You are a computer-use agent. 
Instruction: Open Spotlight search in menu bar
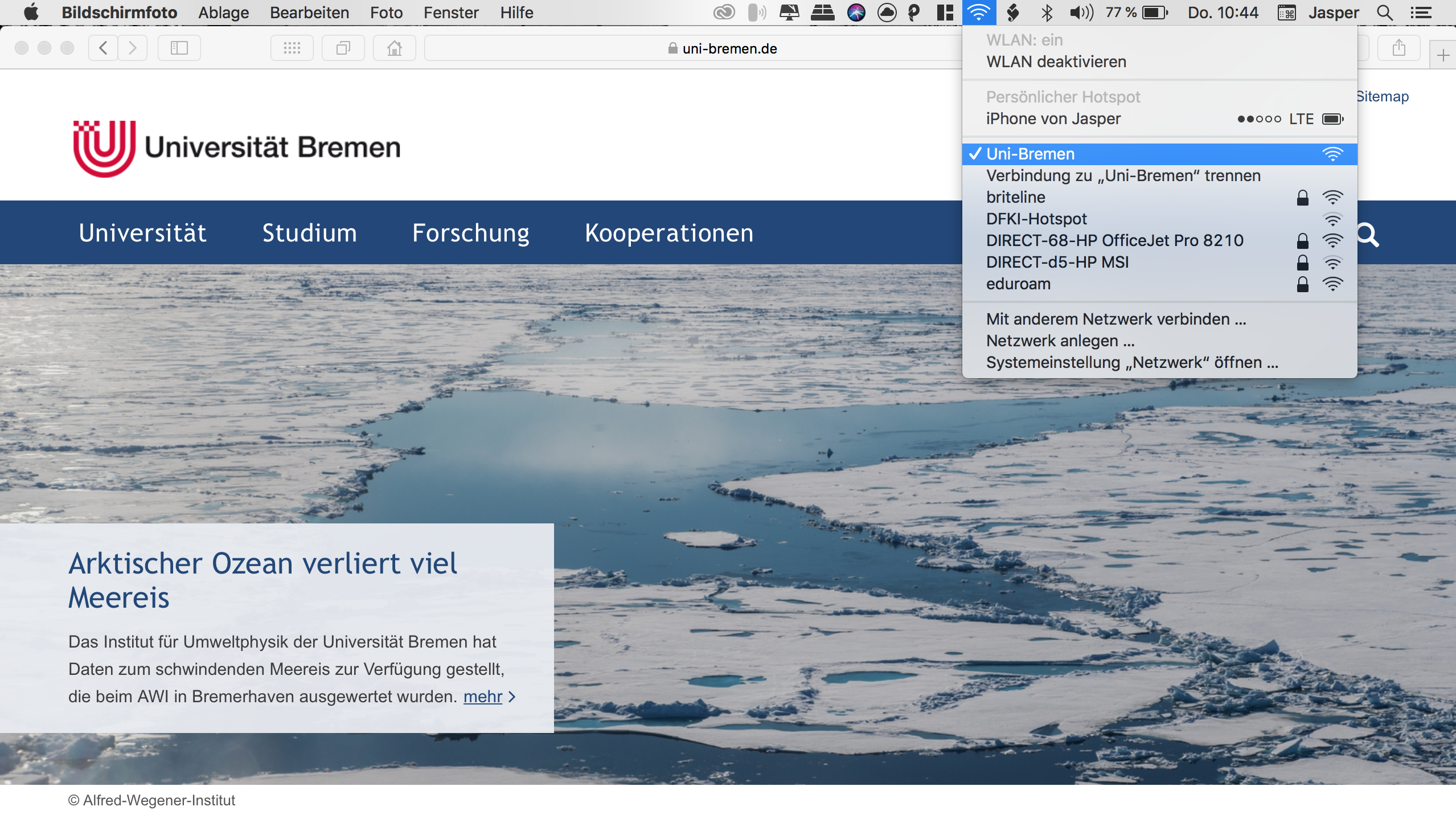[x=1385, y=13]
